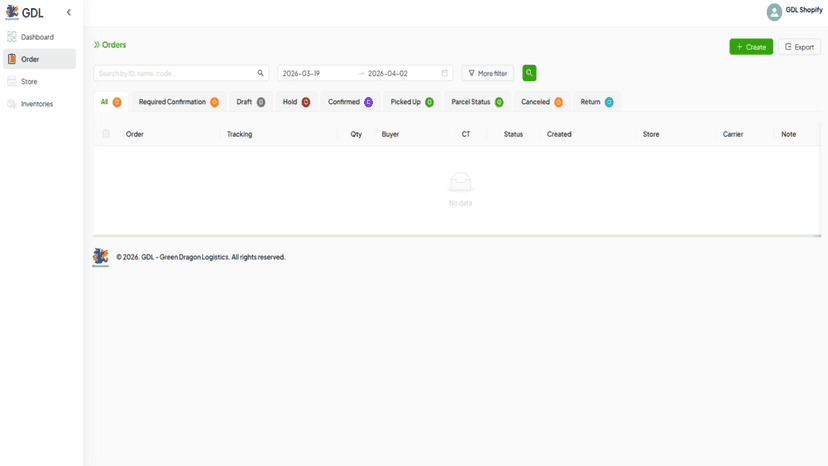The width and height of the screenshot is (828, 466).
Task: Click the footer Green Dragon logo
Action: coord(100,257)
